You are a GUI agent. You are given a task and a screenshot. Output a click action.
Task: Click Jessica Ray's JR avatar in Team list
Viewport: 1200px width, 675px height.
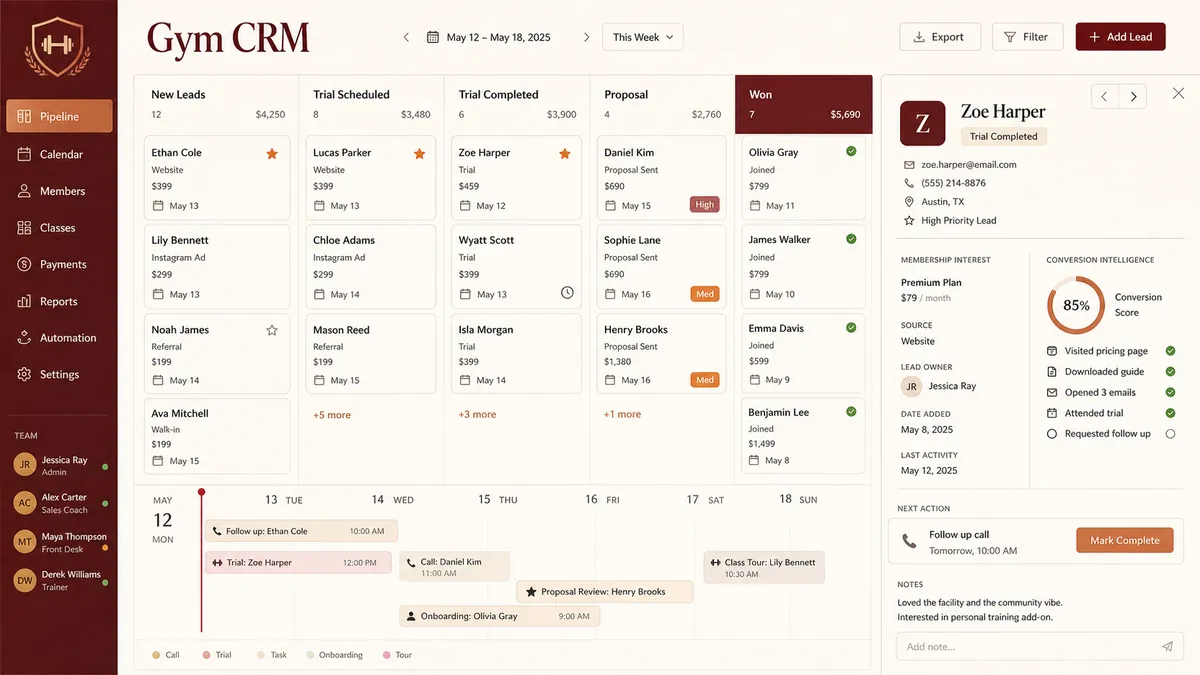25,466
